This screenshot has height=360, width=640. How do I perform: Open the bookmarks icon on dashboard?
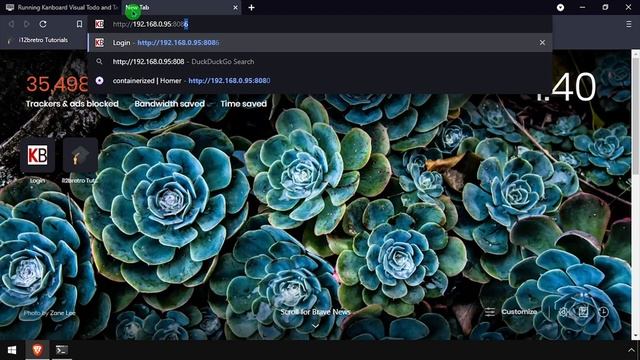(583, 312)
